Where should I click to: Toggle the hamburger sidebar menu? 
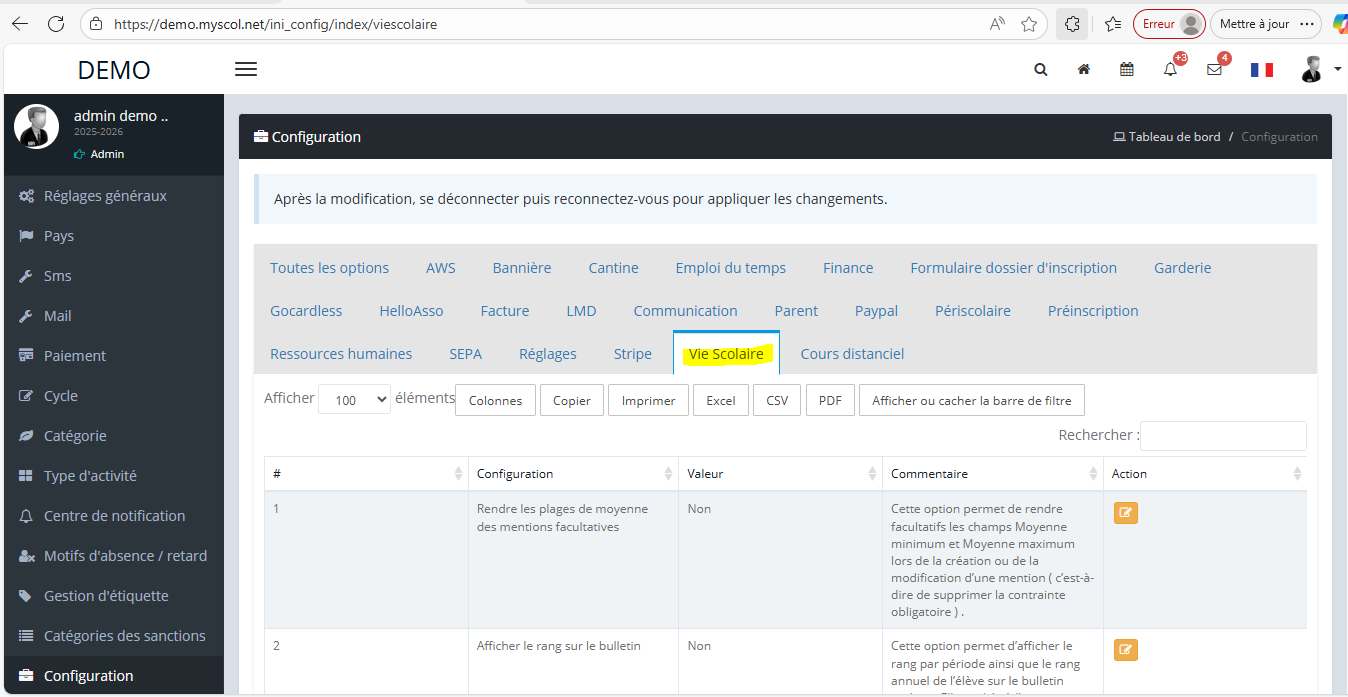click(246, 69)
